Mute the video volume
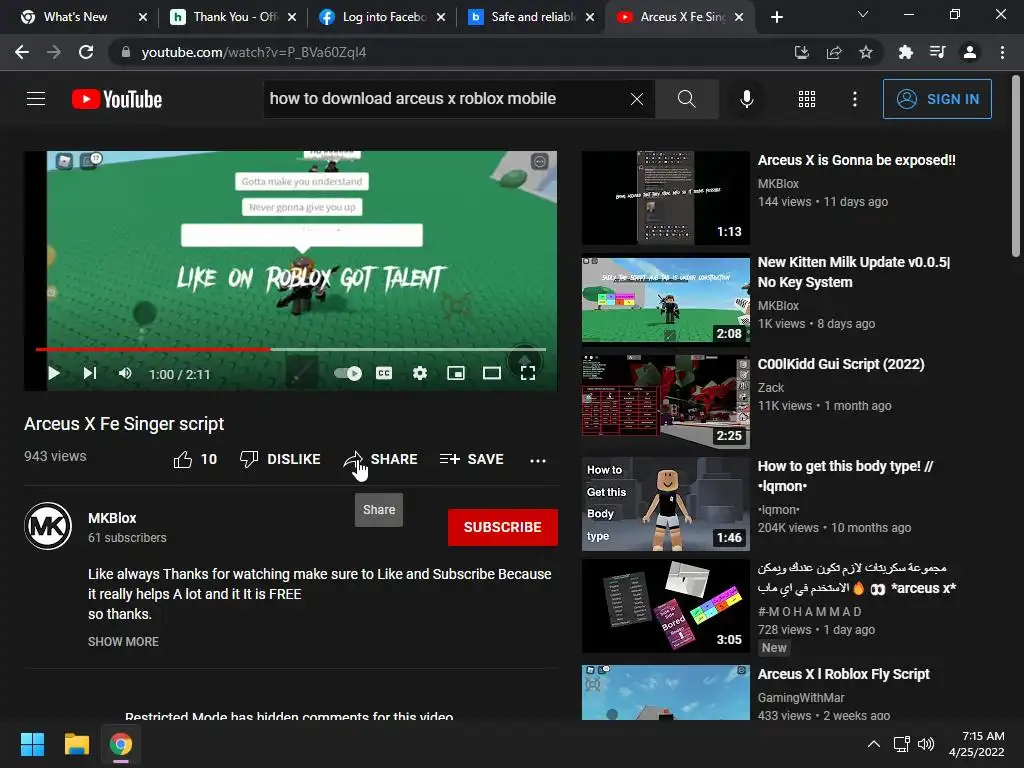The image size is (1024, 768). tap(125, 373)
